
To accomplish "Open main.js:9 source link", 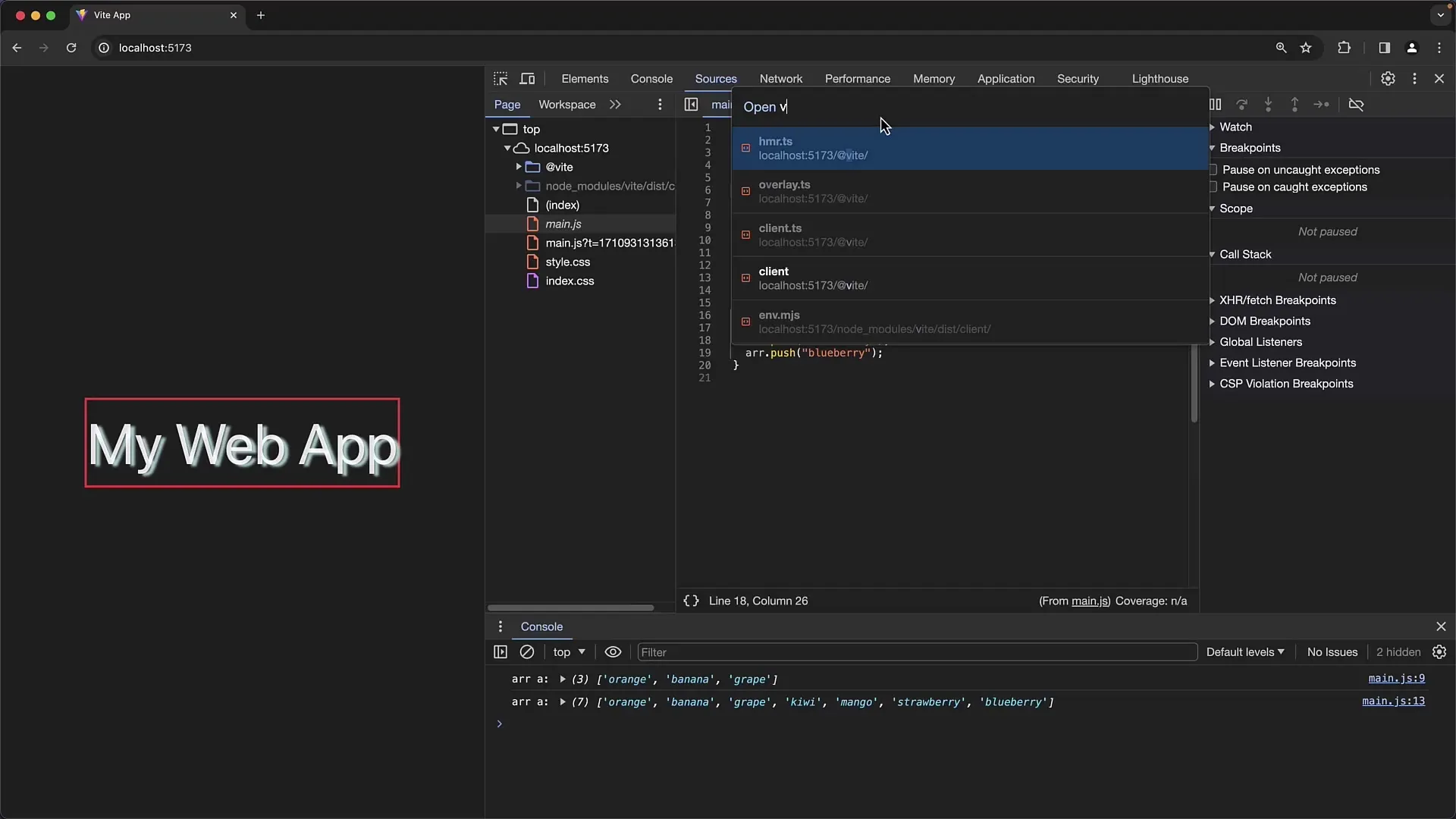I will point(1396,679).
